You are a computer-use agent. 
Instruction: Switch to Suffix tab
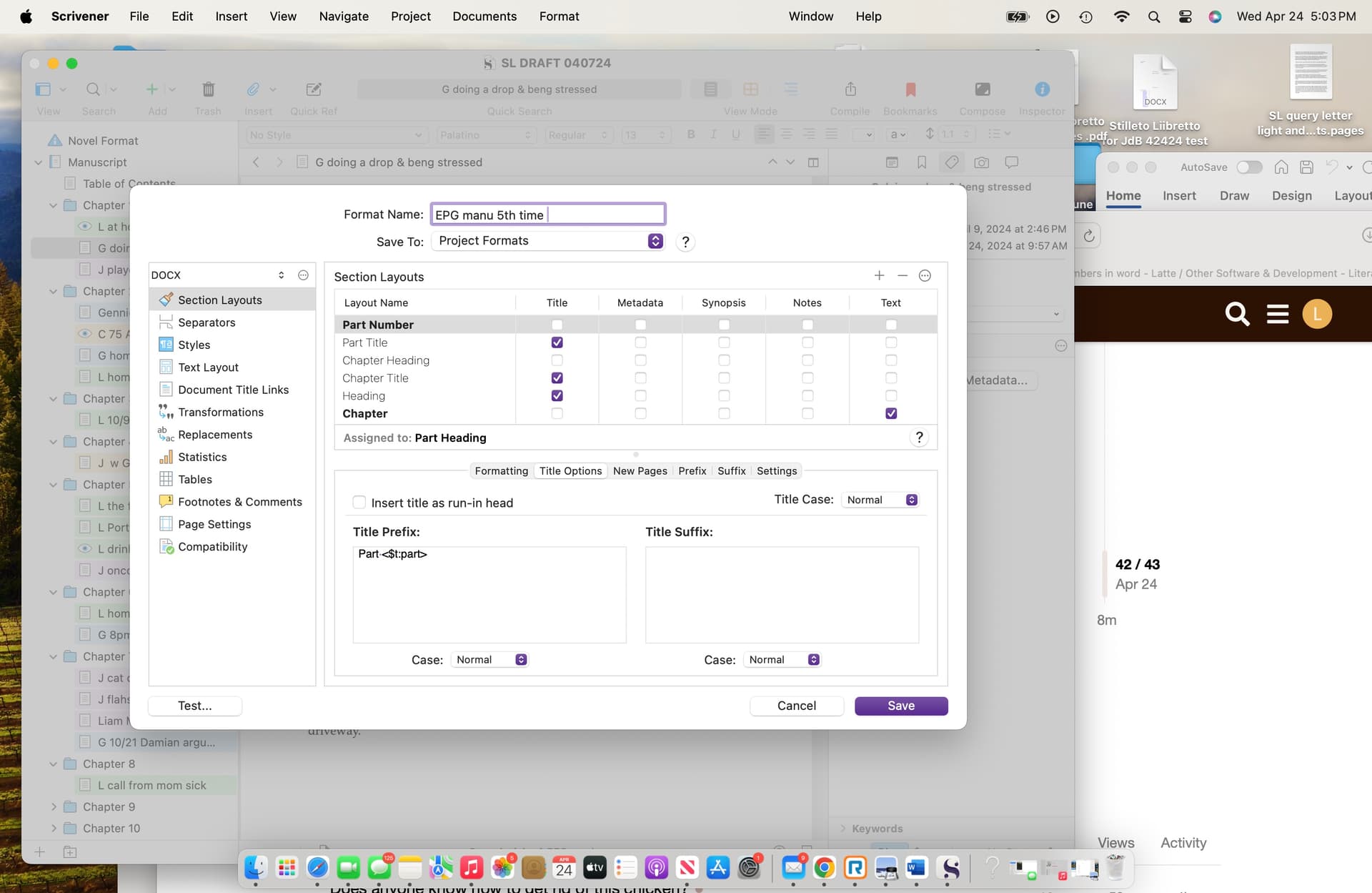[731, 470]
